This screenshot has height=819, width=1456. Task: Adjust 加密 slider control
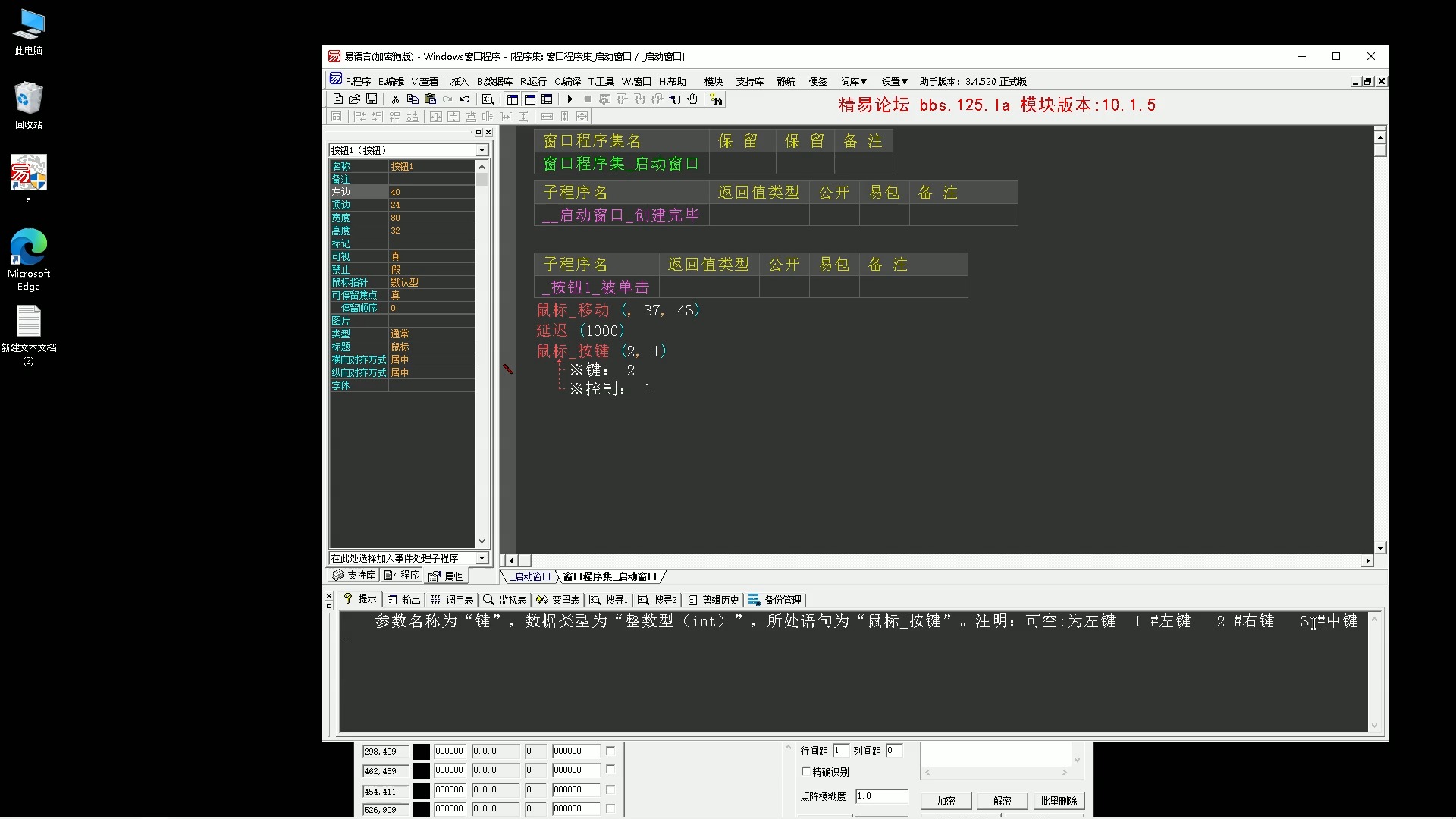(x=944, y=801)
